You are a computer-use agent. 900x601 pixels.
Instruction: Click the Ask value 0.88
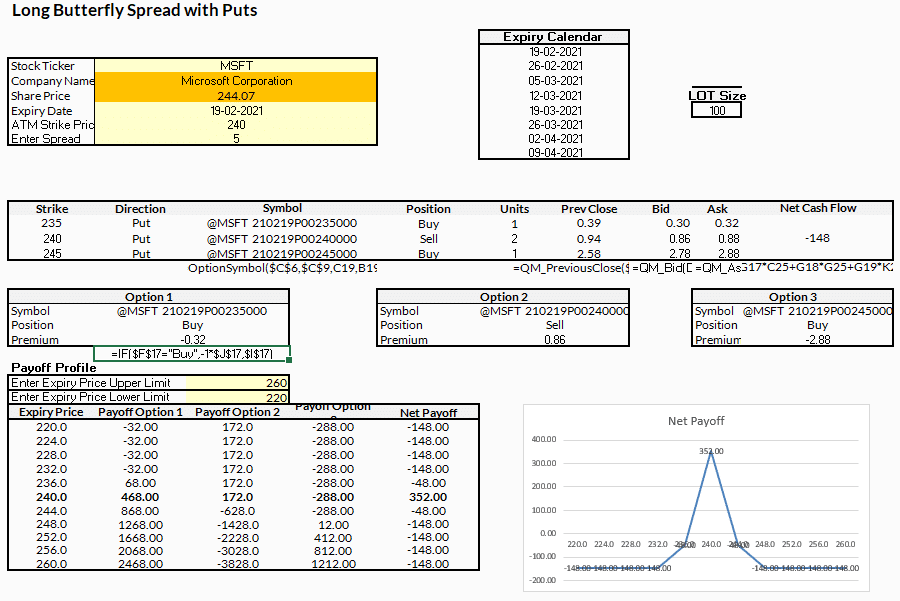tap(728, 238)
